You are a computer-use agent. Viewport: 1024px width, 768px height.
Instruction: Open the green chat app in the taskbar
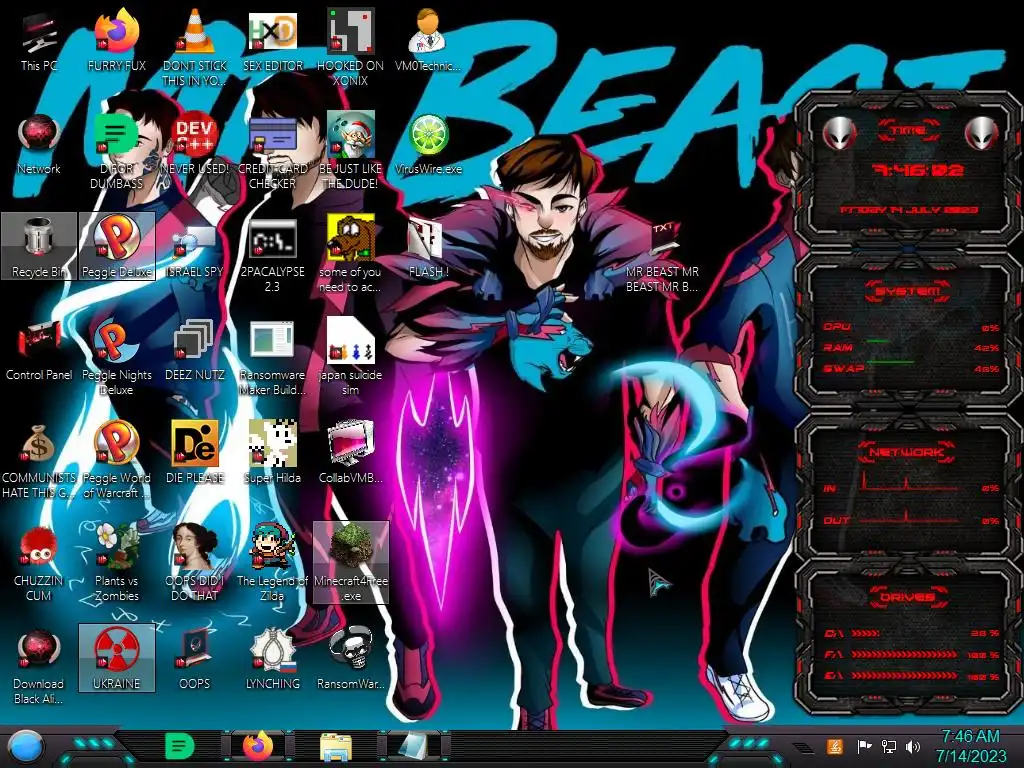click(180, 746)
